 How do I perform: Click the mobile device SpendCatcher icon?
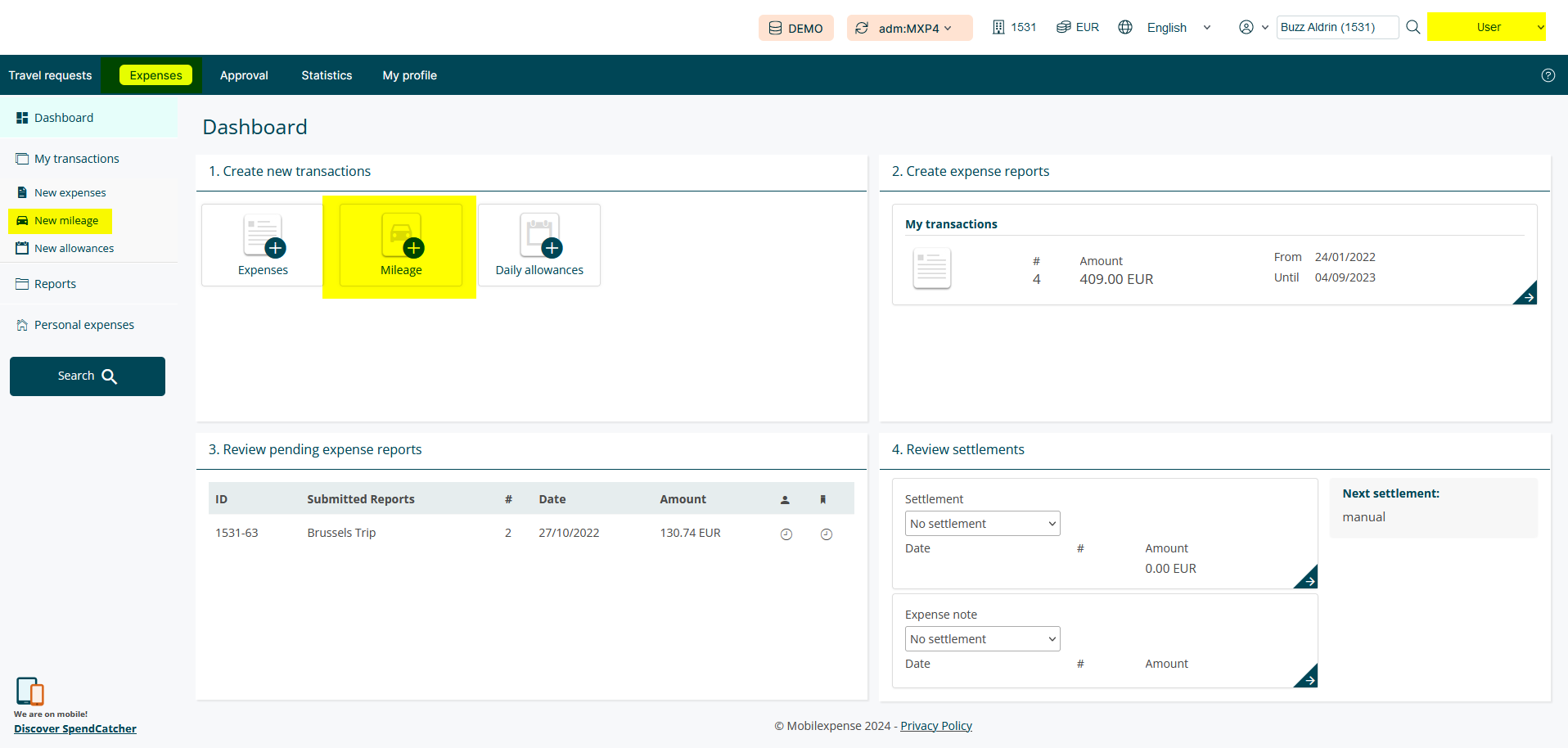pos(30,692)
